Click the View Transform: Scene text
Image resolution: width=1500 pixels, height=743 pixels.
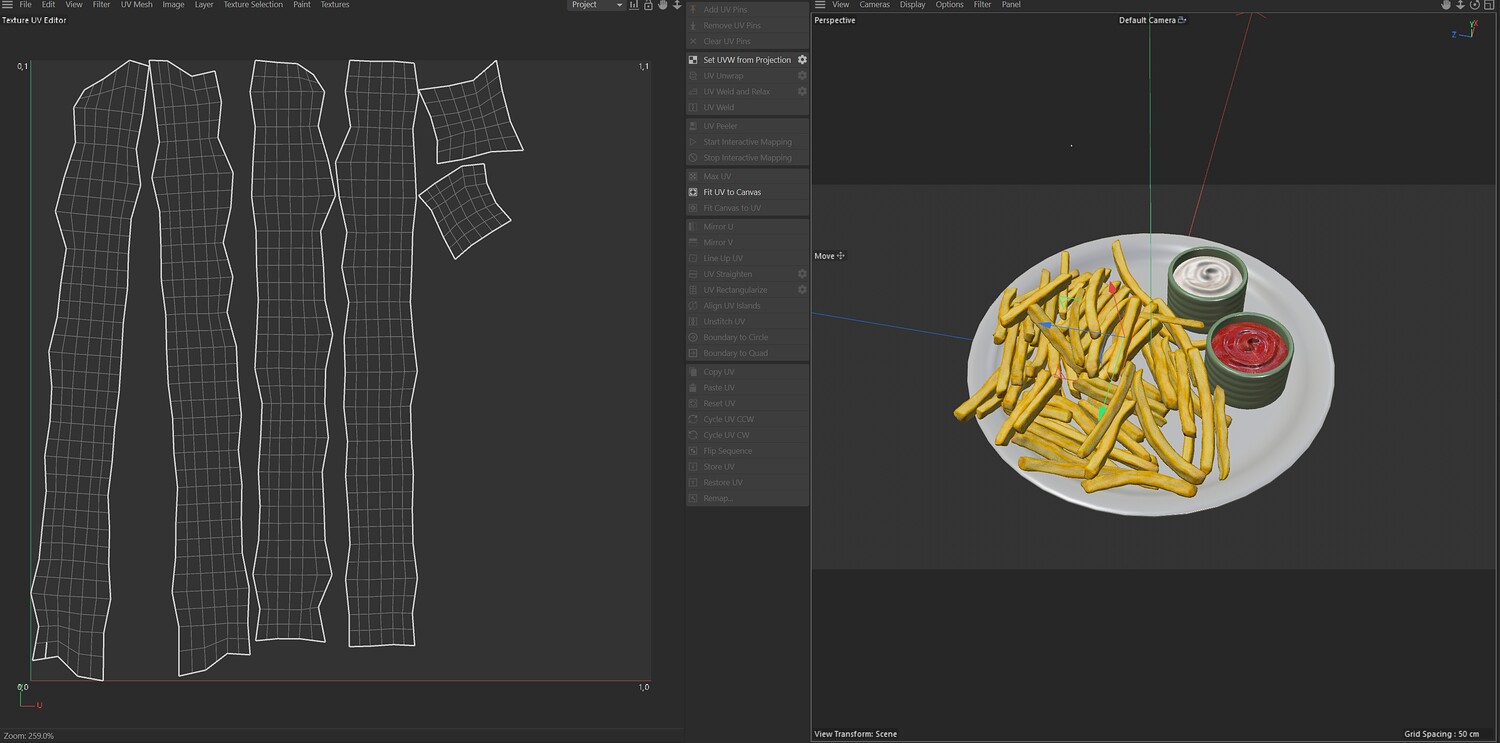tap(856, 734)
